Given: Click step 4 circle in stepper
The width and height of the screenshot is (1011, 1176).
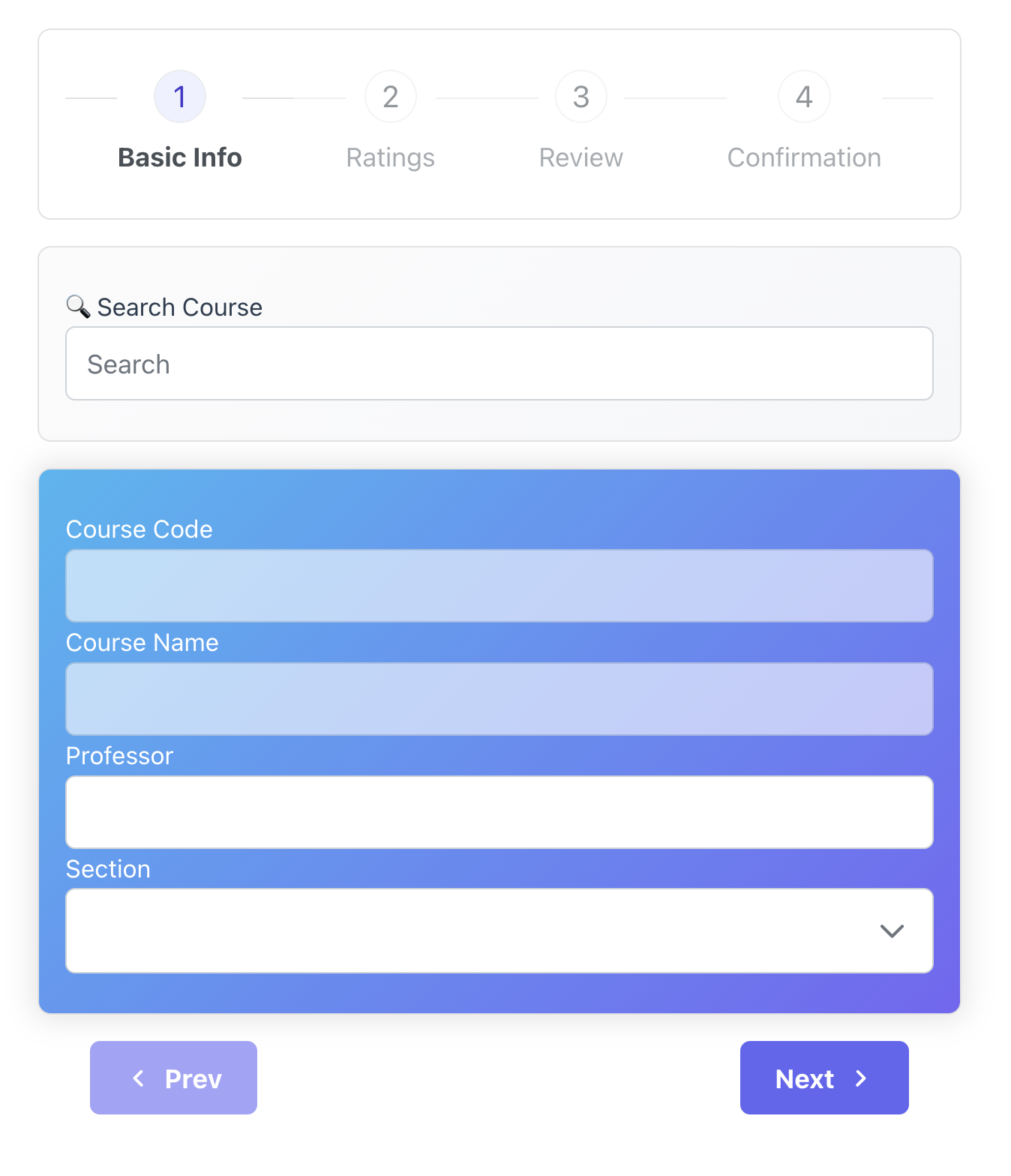Looking at the screenshot, I should tap(804, 97).
